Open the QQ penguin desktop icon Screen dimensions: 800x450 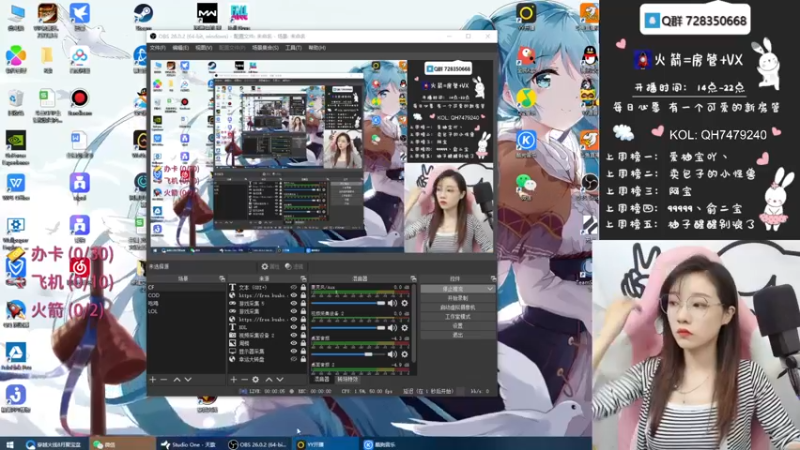[590, 58]
